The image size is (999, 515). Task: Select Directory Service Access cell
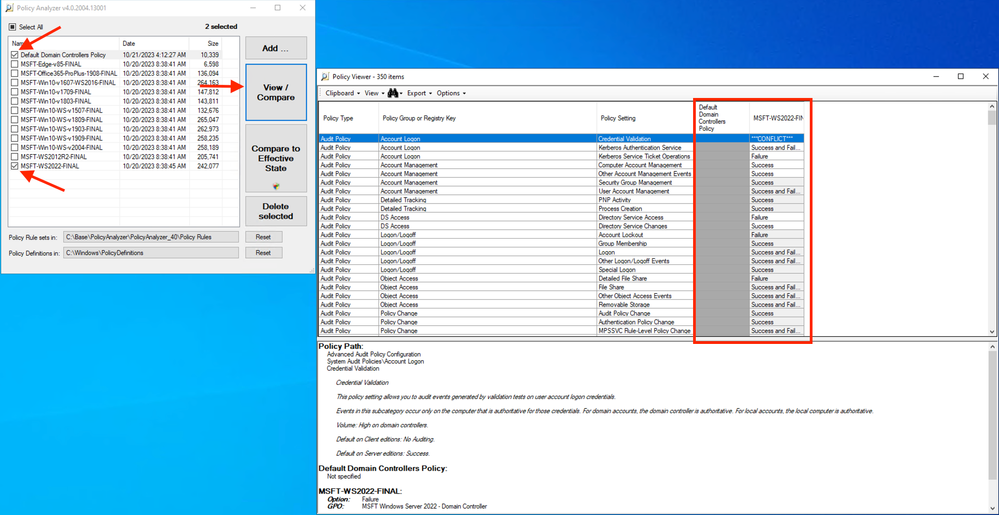click(646, 217)
